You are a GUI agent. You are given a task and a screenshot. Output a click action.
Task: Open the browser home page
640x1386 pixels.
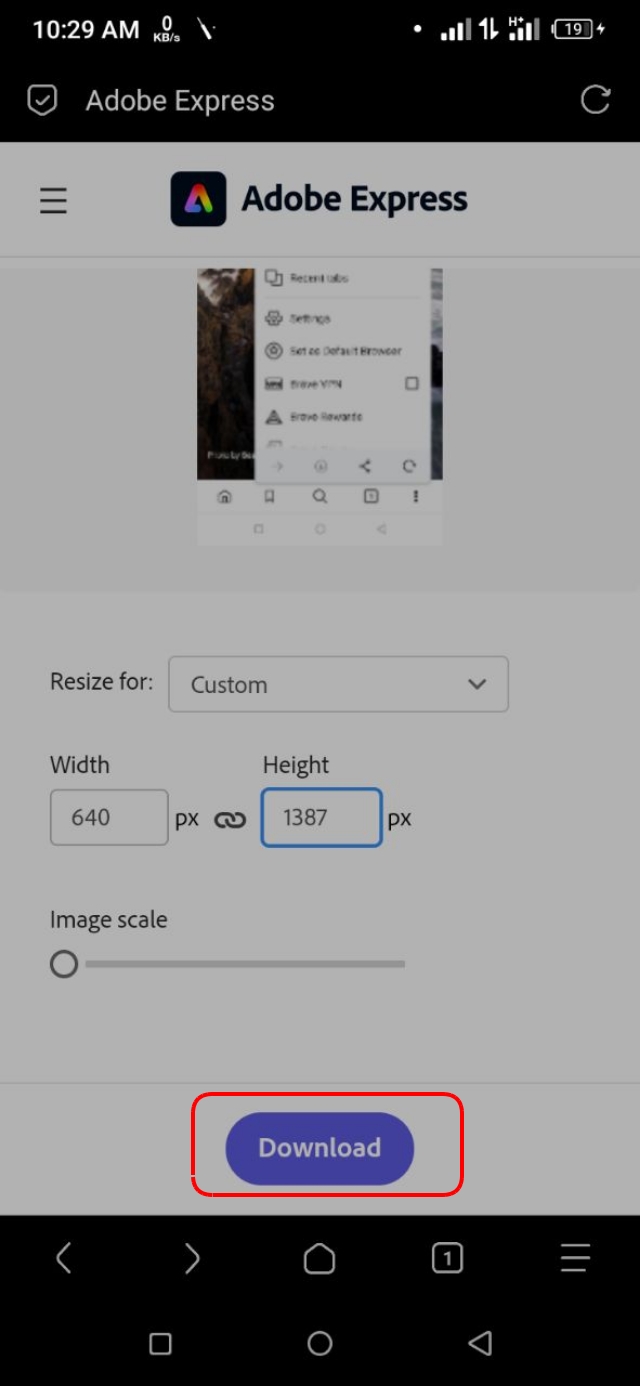(x=319, y=1258)
